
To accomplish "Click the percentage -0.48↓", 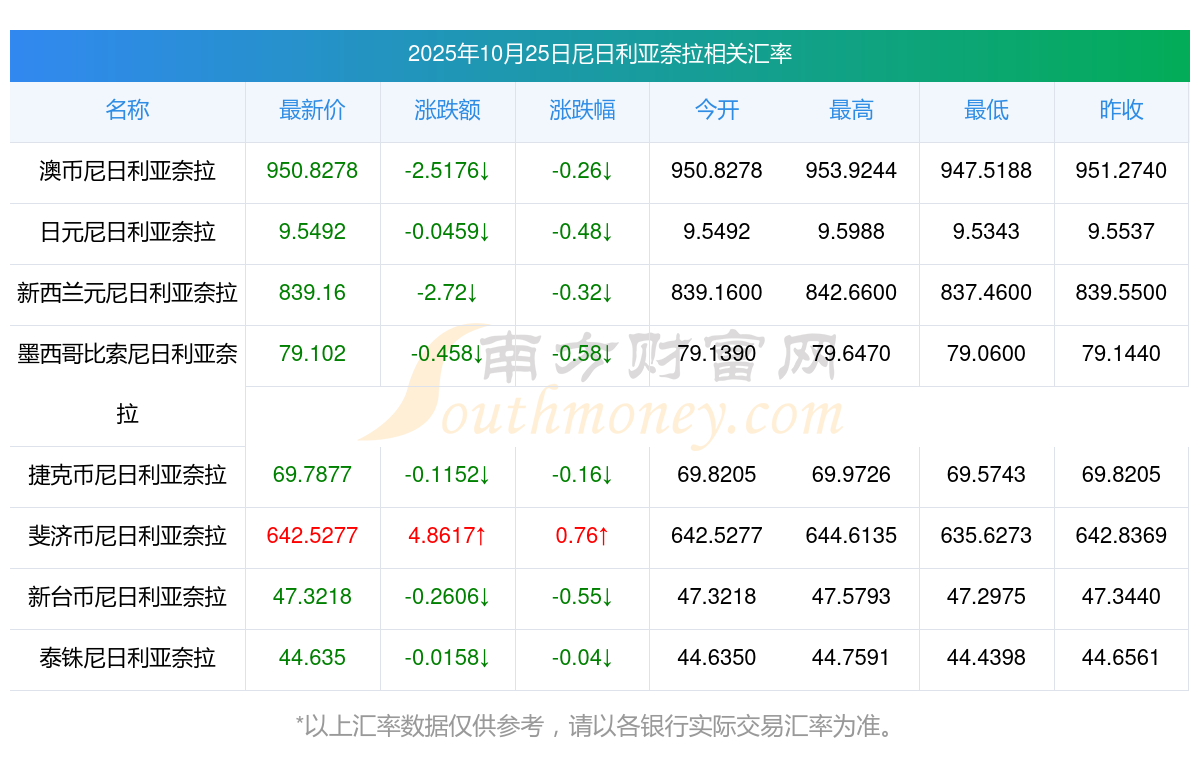I will [582, 232].
